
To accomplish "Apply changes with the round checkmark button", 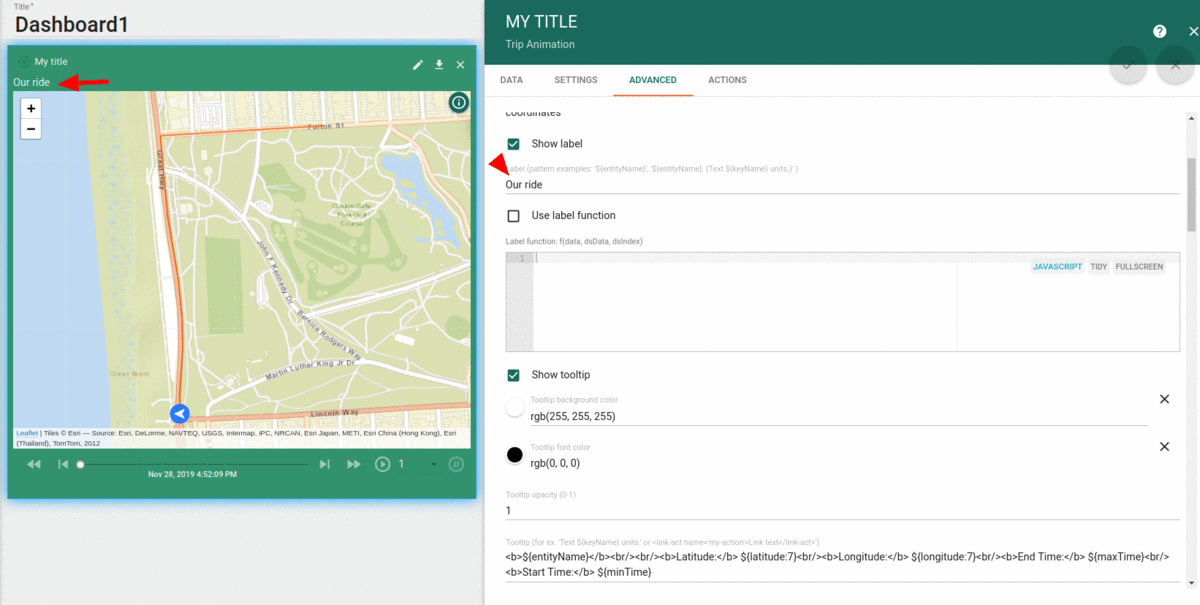I will 1127,65.
